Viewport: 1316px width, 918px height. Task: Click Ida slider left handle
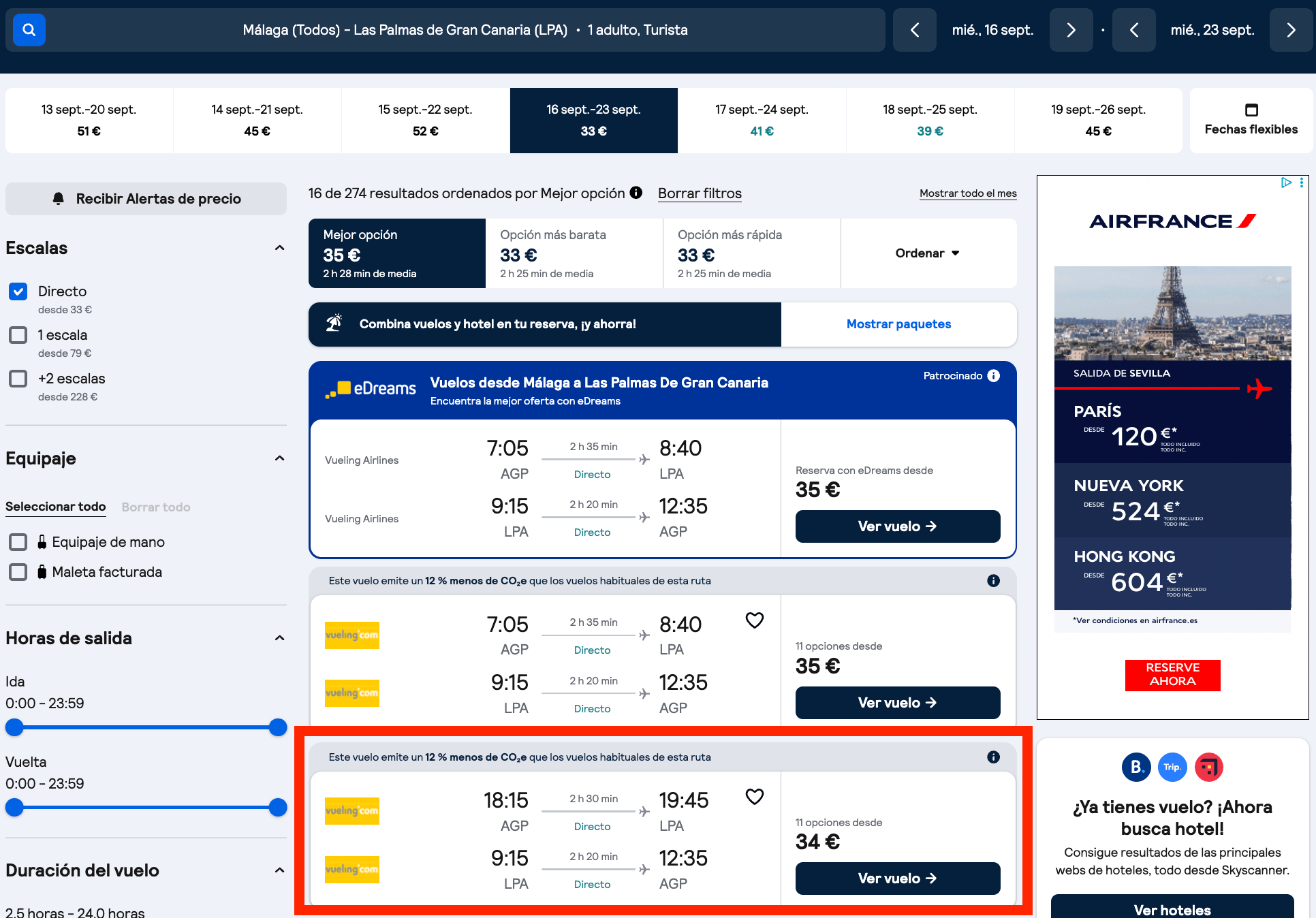point(14,727)
